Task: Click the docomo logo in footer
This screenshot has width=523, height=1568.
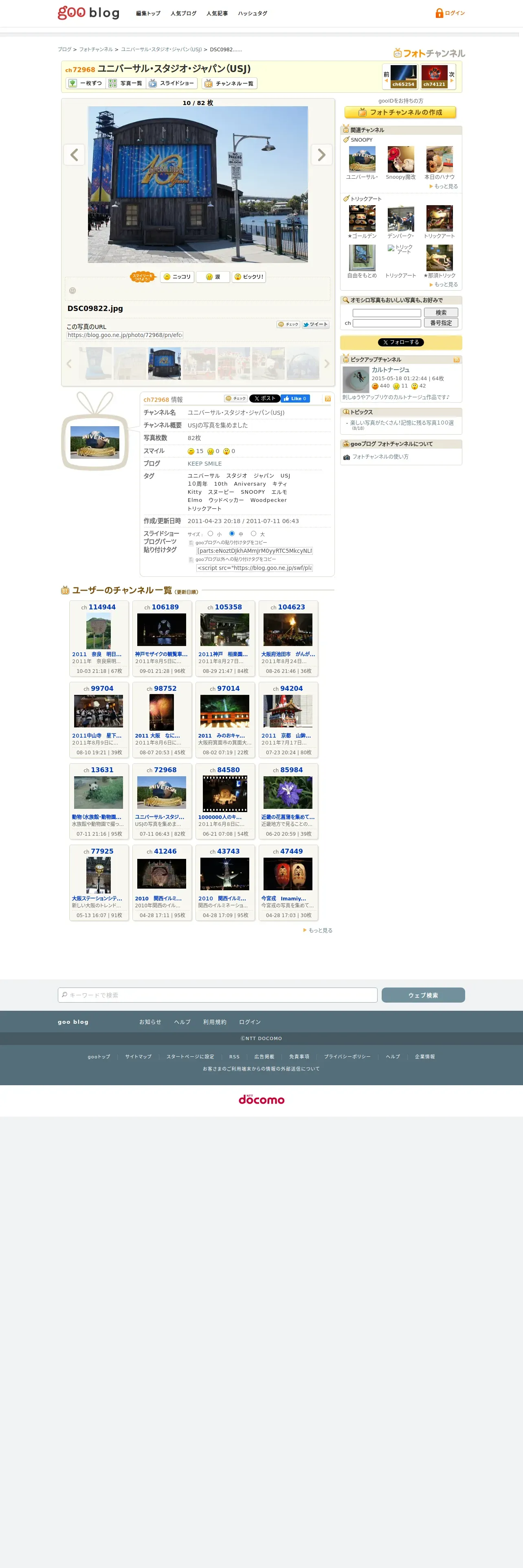Action: point(261,1099)
